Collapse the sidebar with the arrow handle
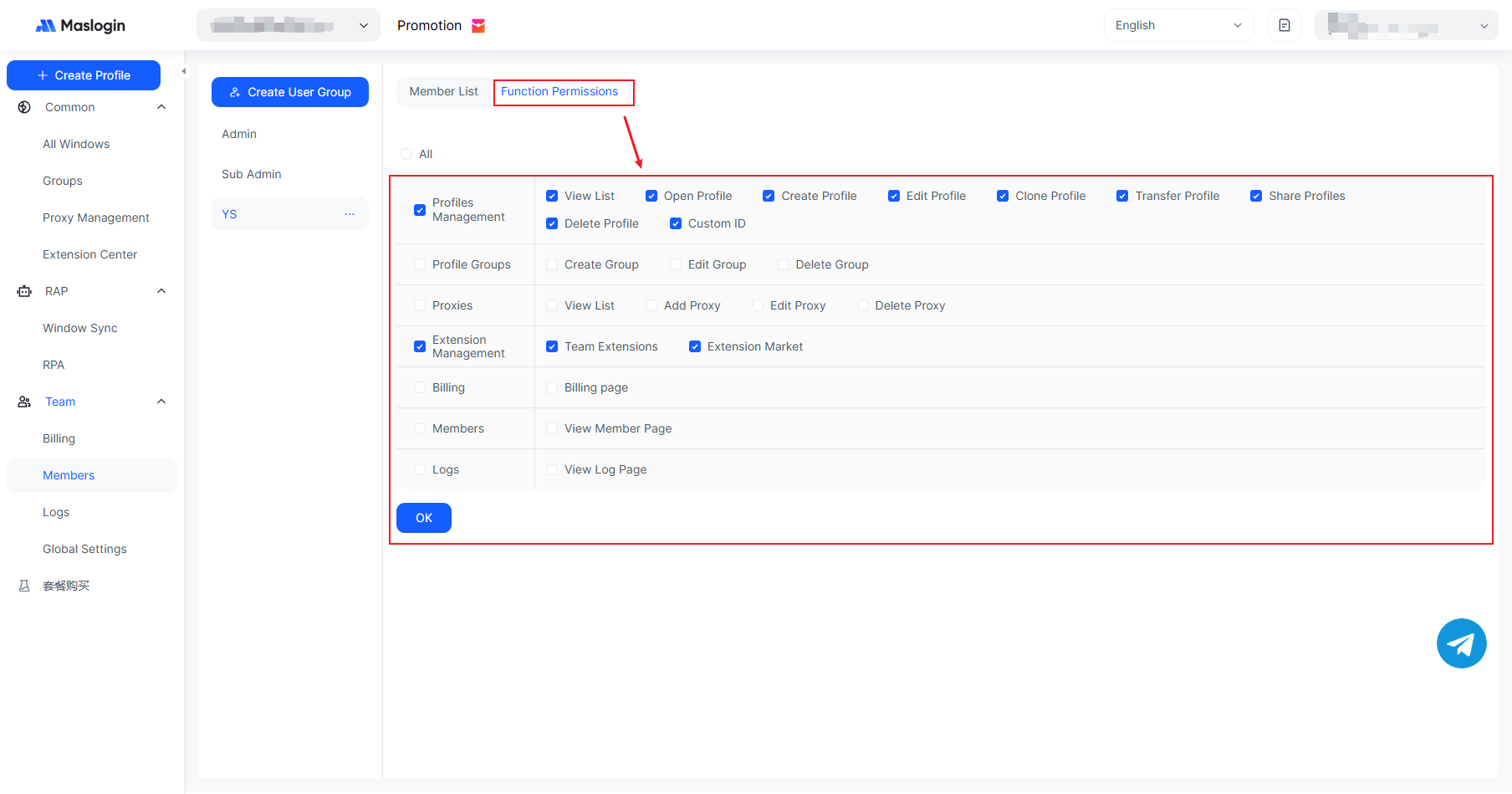1512x794 pixels. 184,71
